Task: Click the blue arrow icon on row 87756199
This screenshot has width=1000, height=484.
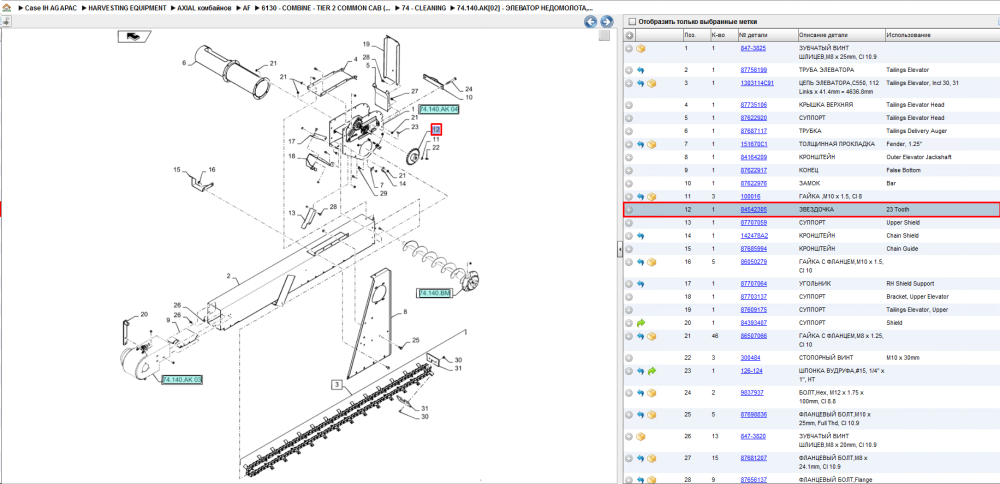Action: (x=641, y=70)
